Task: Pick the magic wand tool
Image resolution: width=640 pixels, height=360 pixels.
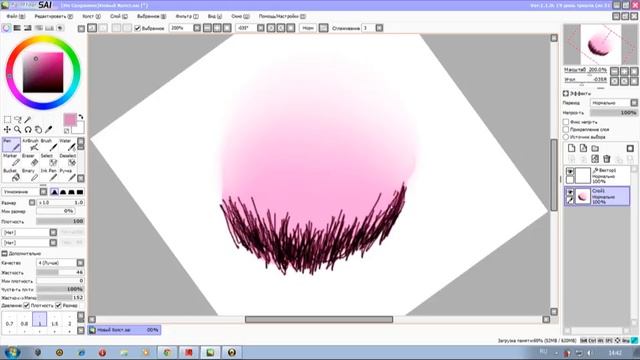Action: click(x=28, y=120)
